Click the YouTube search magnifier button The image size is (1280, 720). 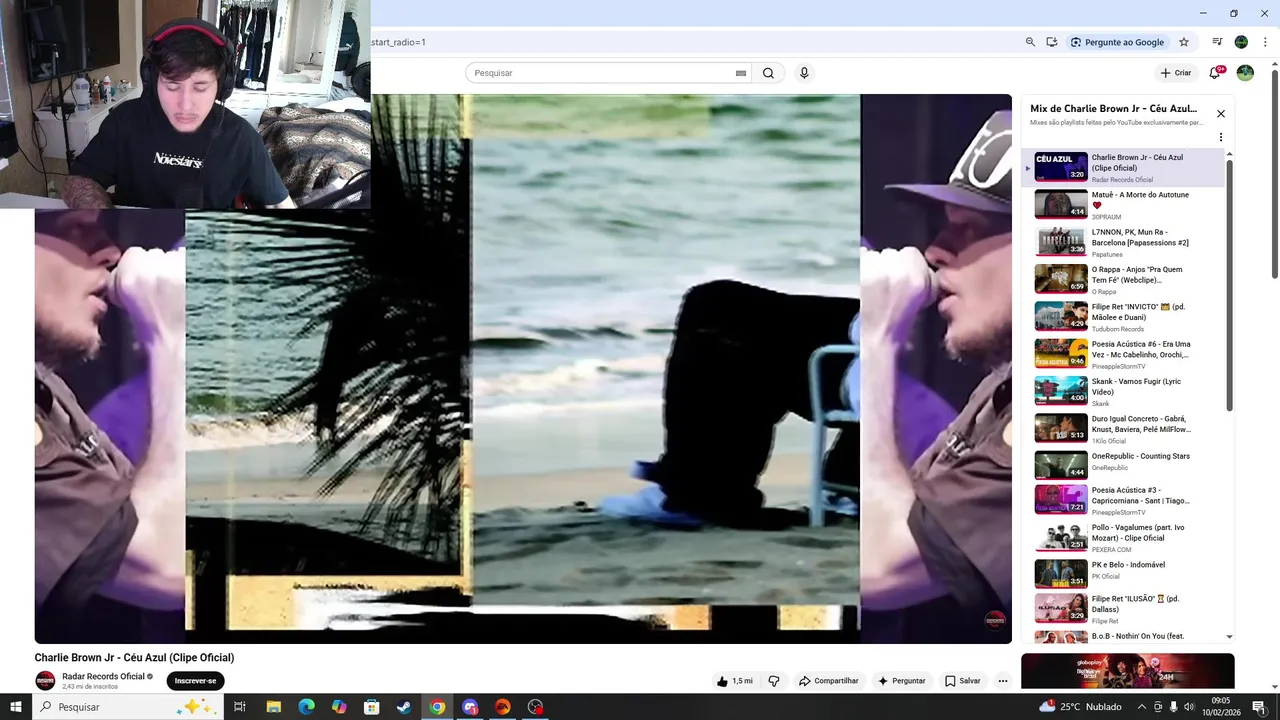768,73
